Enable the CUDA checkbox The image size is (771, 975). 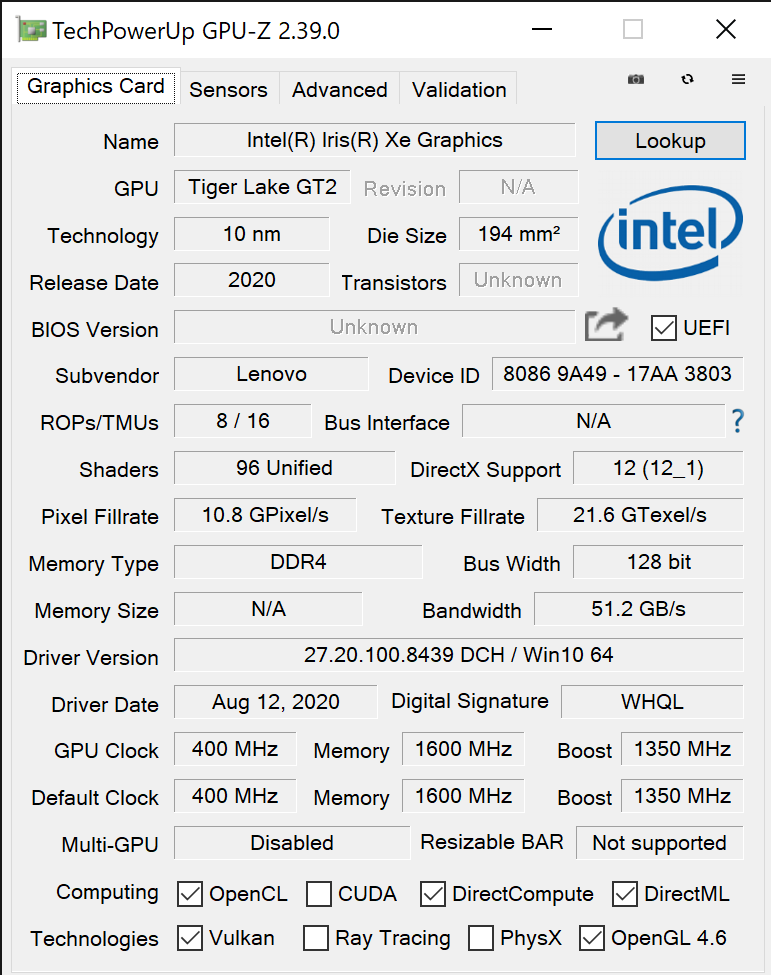click(x=319, y=894)
